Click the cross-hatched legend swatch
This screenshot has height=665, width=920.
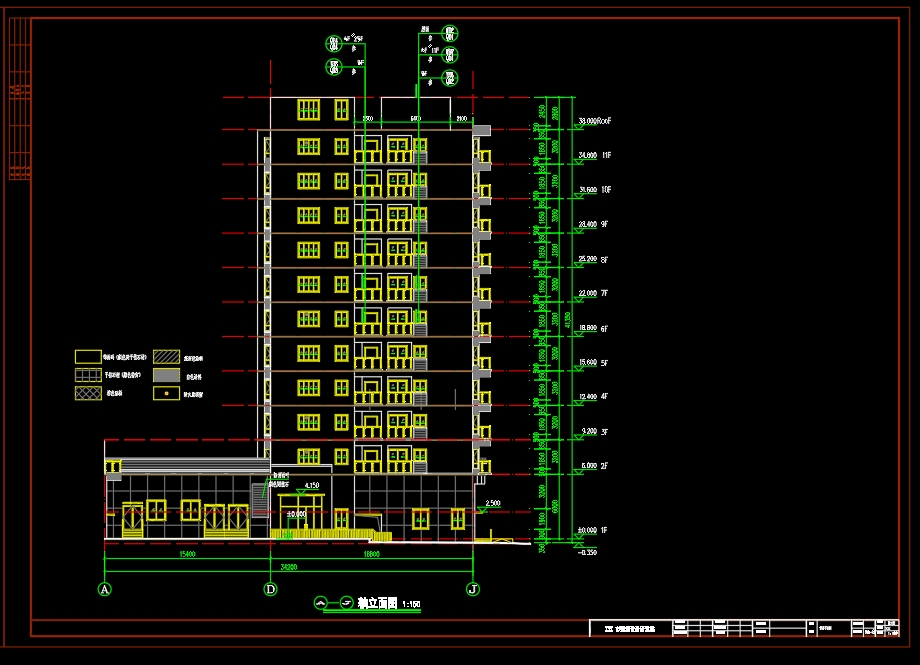(88, 393)
